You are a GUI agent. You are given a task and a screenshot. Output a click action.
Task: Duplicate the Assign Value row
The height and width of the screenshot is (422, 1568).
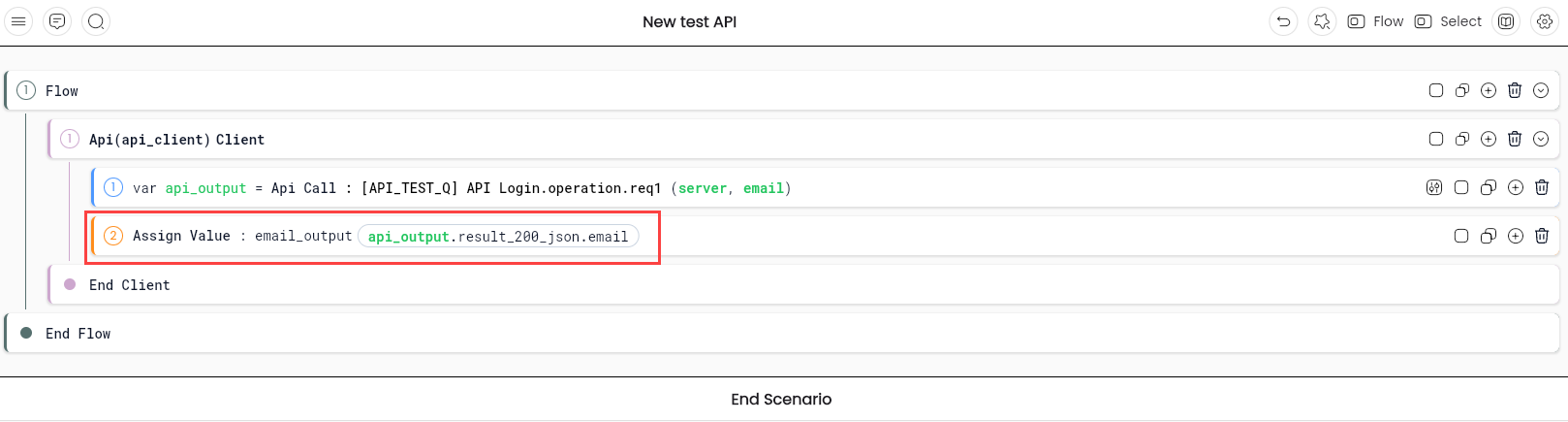tap(1489, 236)
